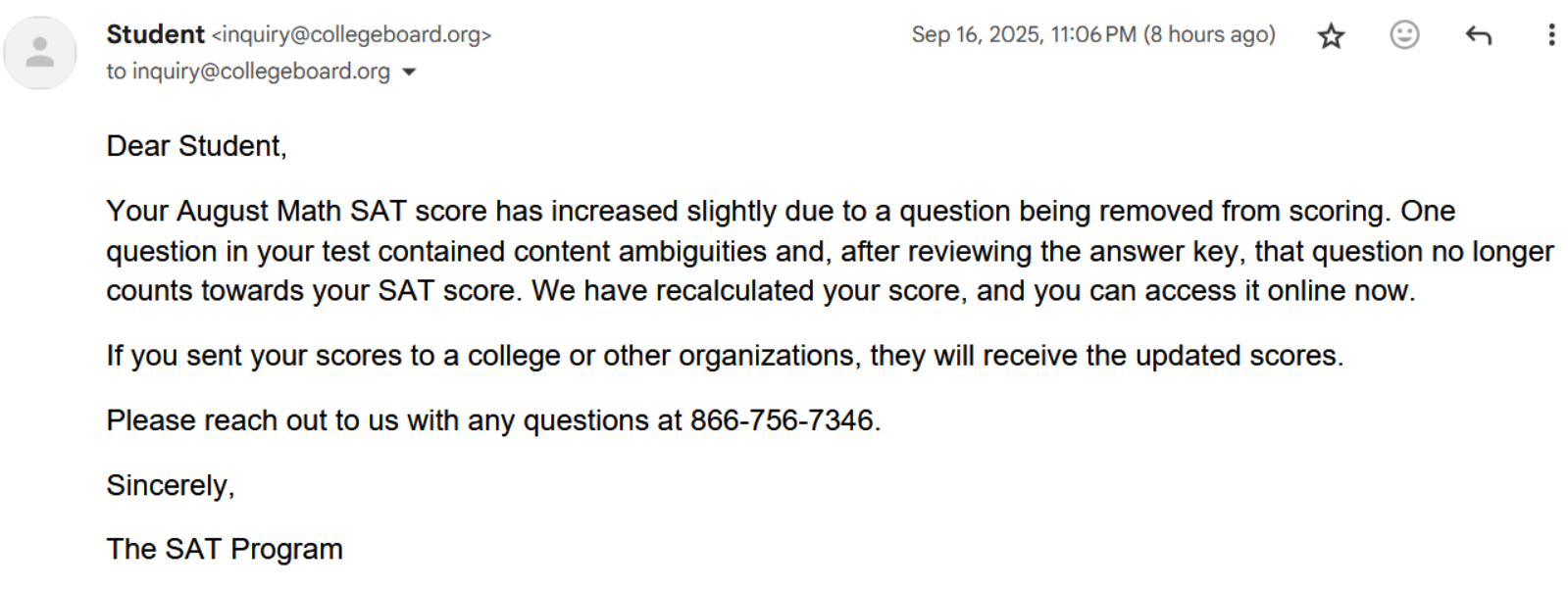This screenshot has width=1568, height=590.
Task: Click the "Sincerely," closing line
Action: (171, 485)
